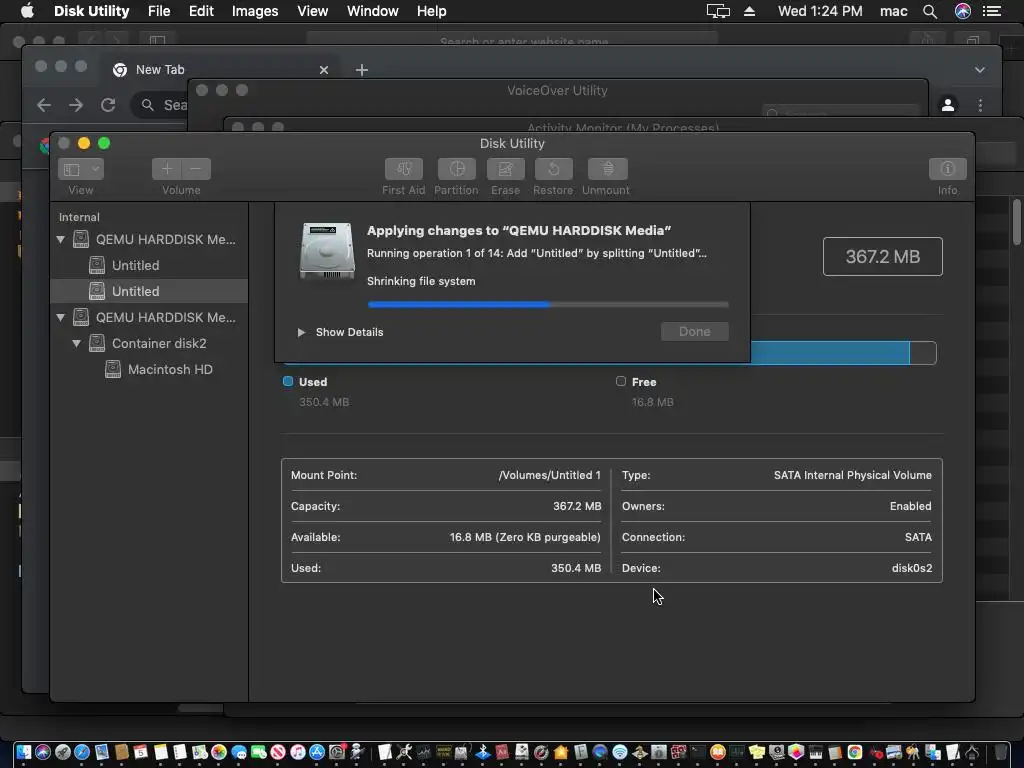Open Photos from the Dock
Viewport: 1024px width, 768px height.
[x=219, y=752]
